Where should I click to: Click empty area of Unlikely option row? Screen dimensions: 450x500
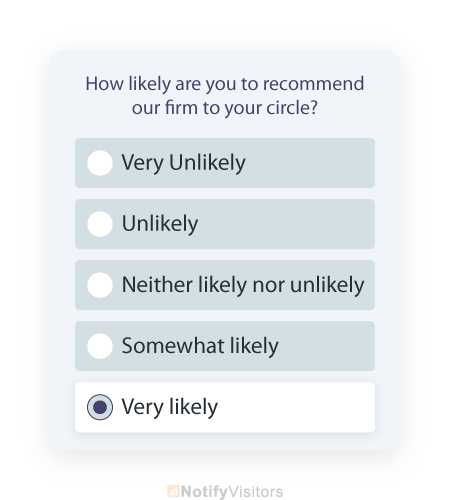click(287, 224)
